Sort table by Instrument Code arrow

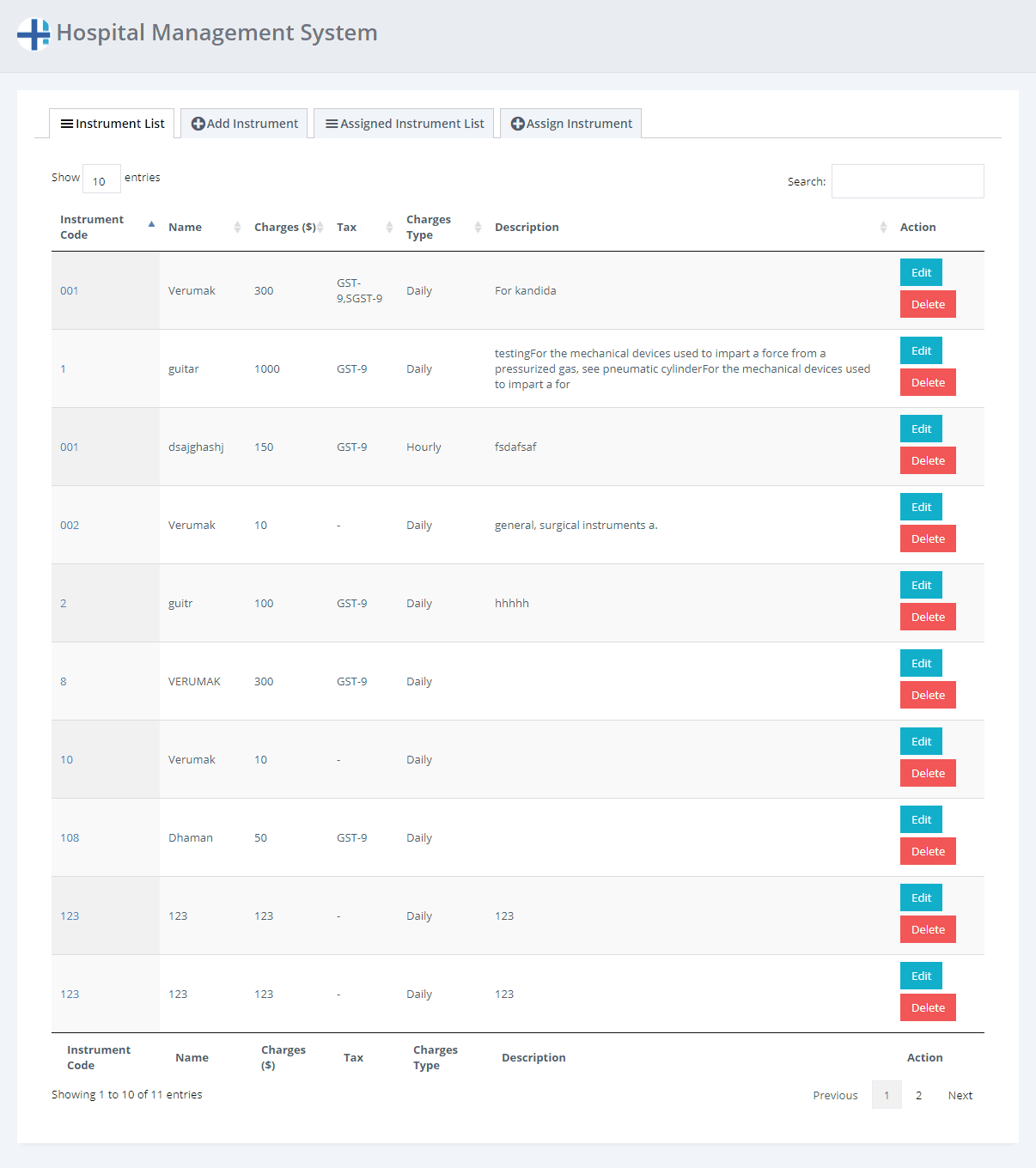pos(151,225)
